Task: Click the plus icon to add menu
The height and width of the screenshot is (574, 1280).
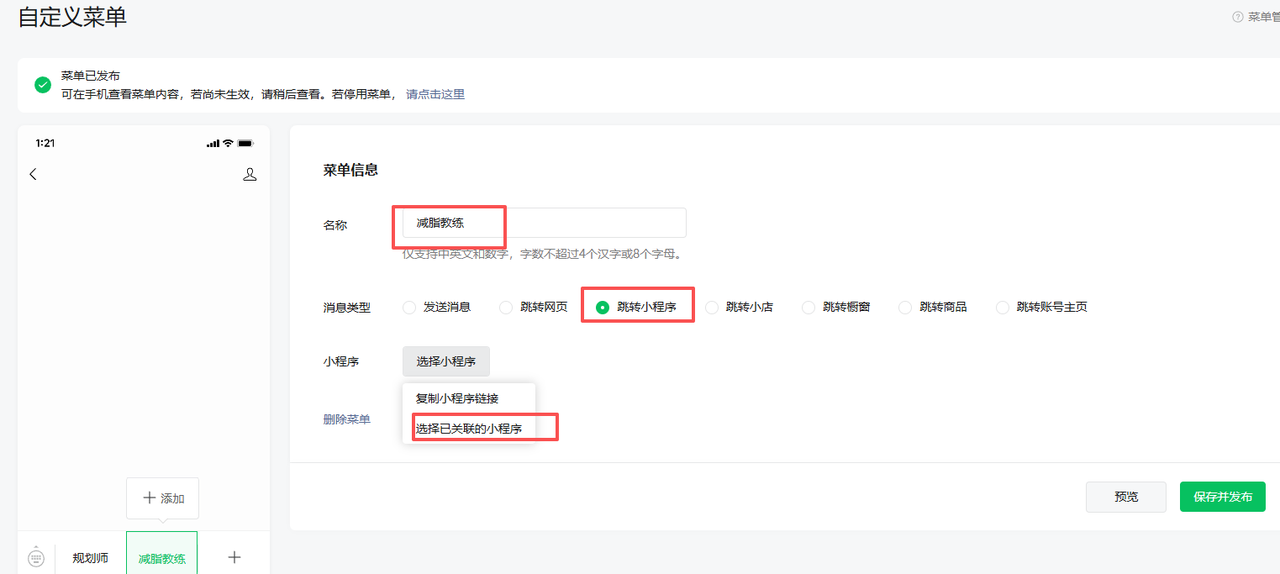Action: coord(234,557)
